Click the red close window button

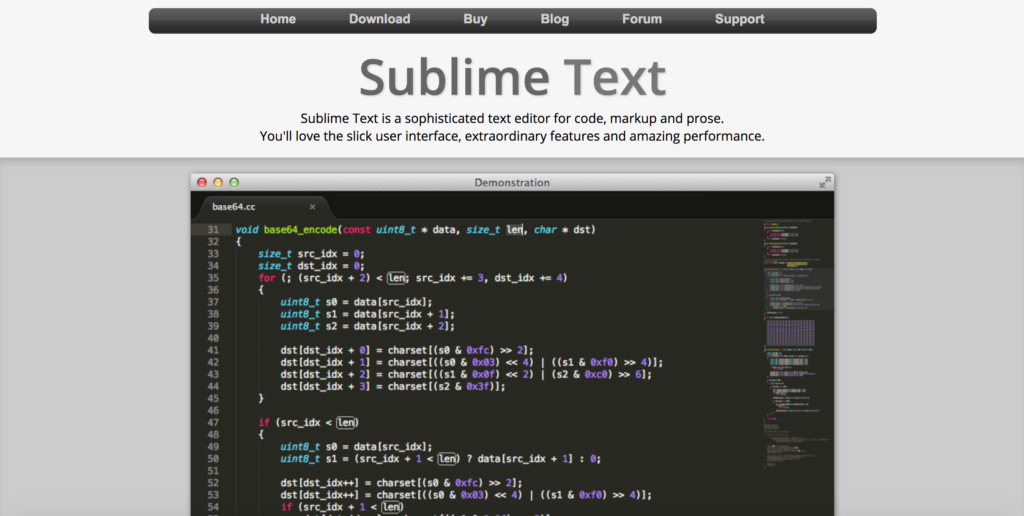click(202, 182)
